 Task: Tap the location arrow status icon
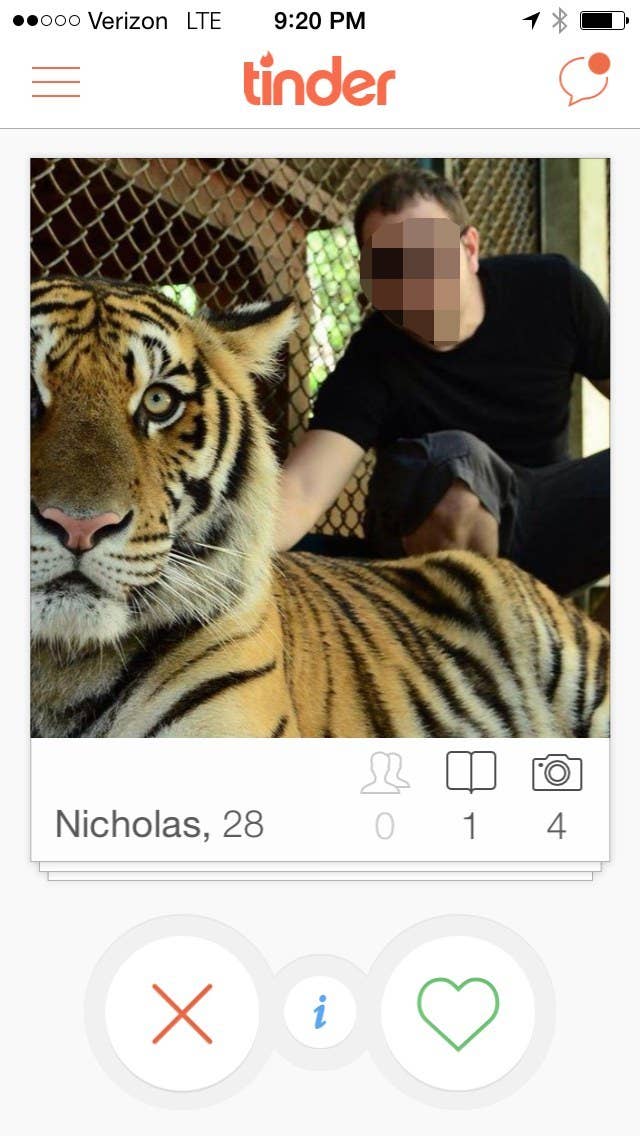click(x=531, y=20)
